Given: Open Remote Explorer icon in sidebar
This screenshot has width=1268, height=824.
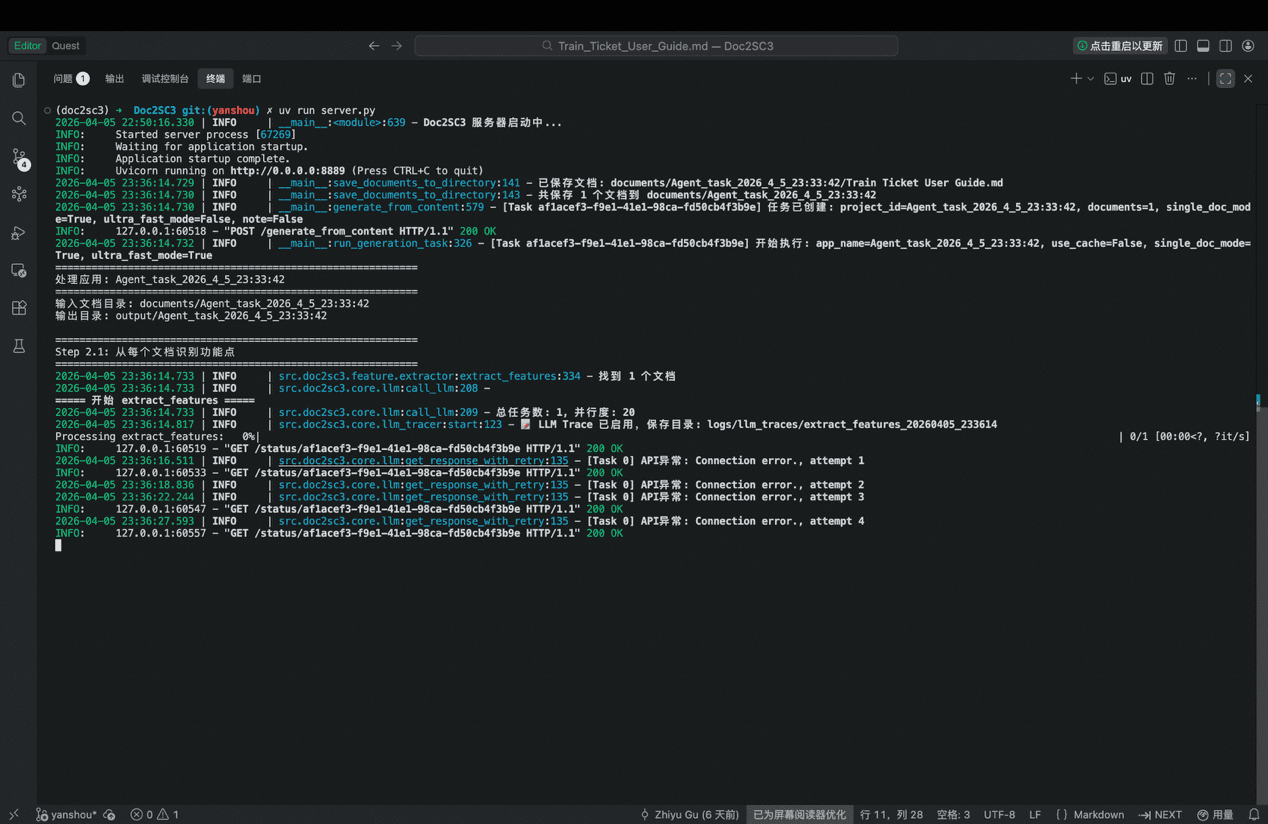Looking at the screenshot, I should [19, 271].
